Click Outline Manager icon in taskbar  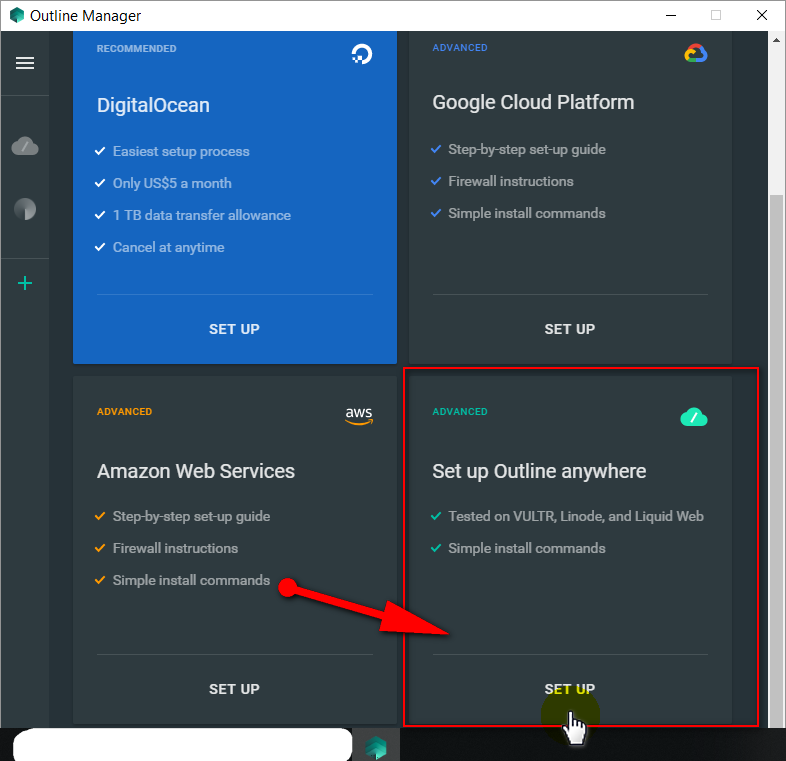point(376,746)
